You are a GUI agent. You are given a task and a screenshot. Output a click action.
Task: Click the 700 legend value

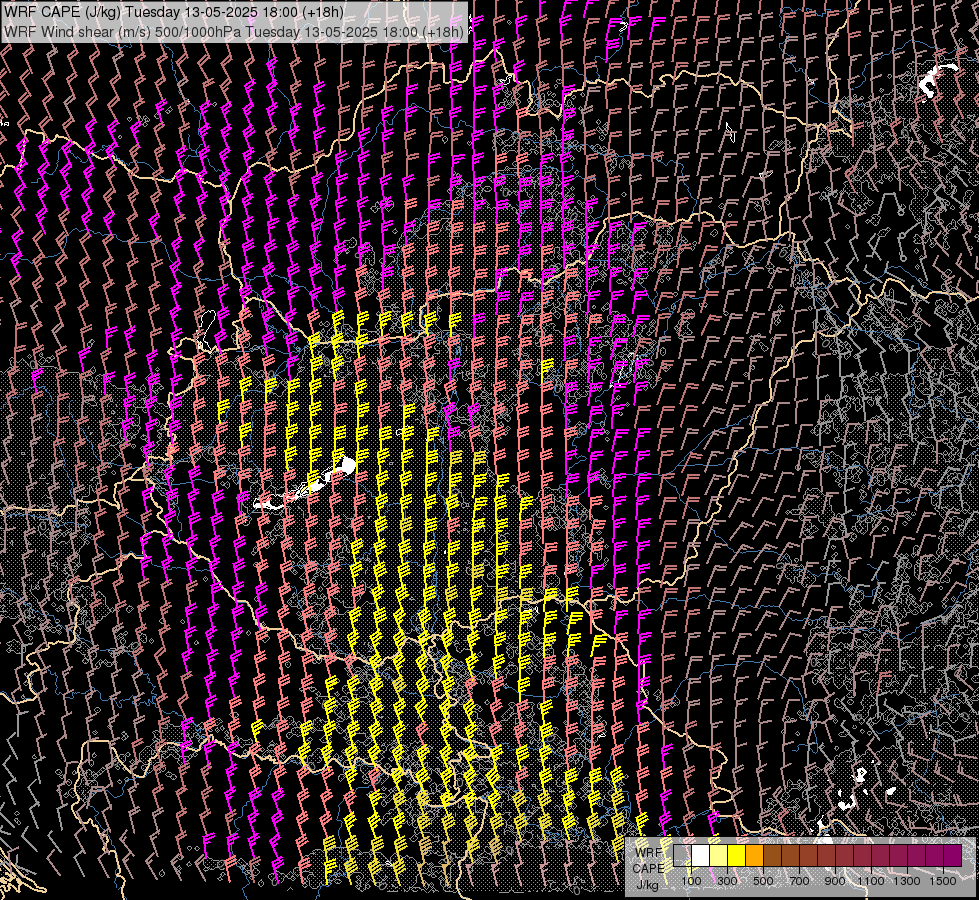(799, 881)
